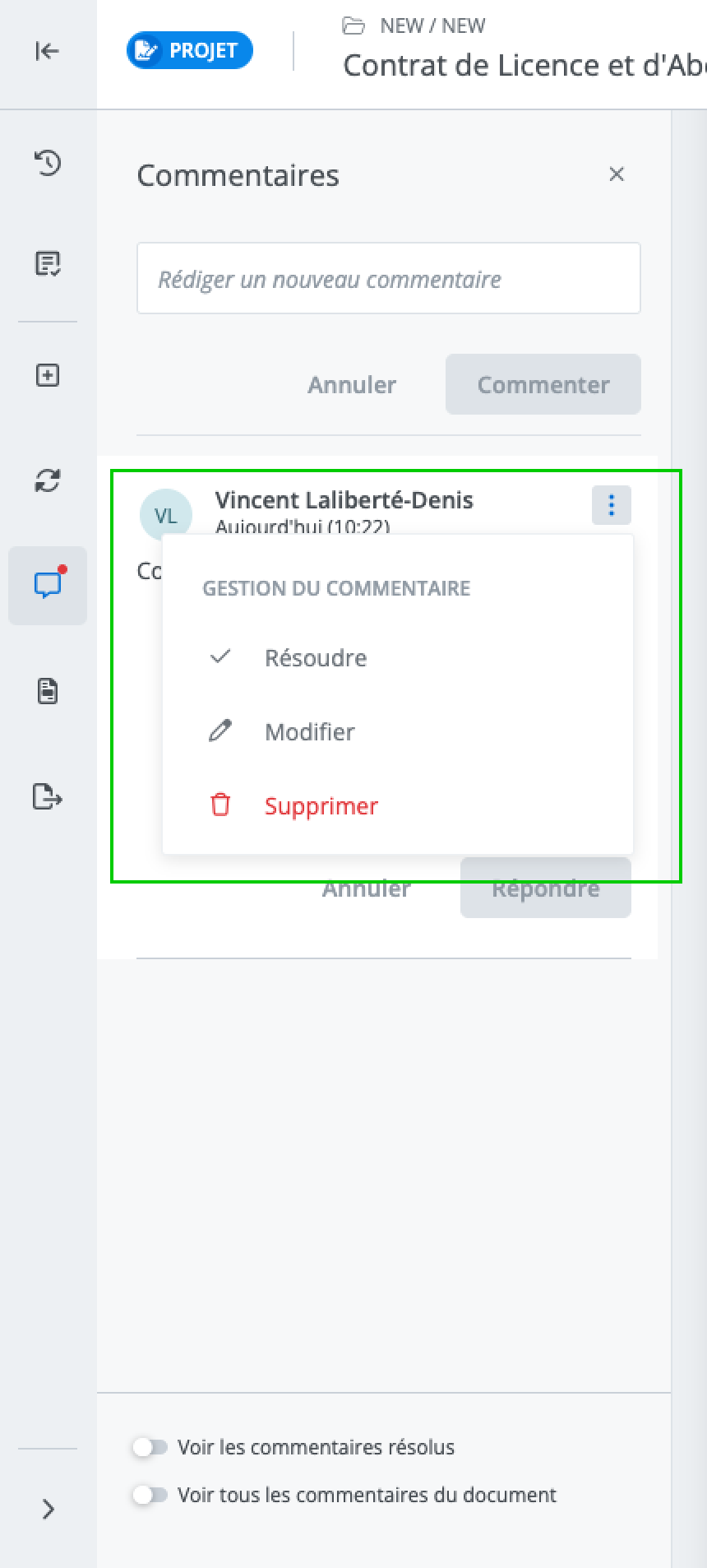Expand the sidebar with bottom chevron
Viewport: 707px width, 1568px height.
(48, 1509)
